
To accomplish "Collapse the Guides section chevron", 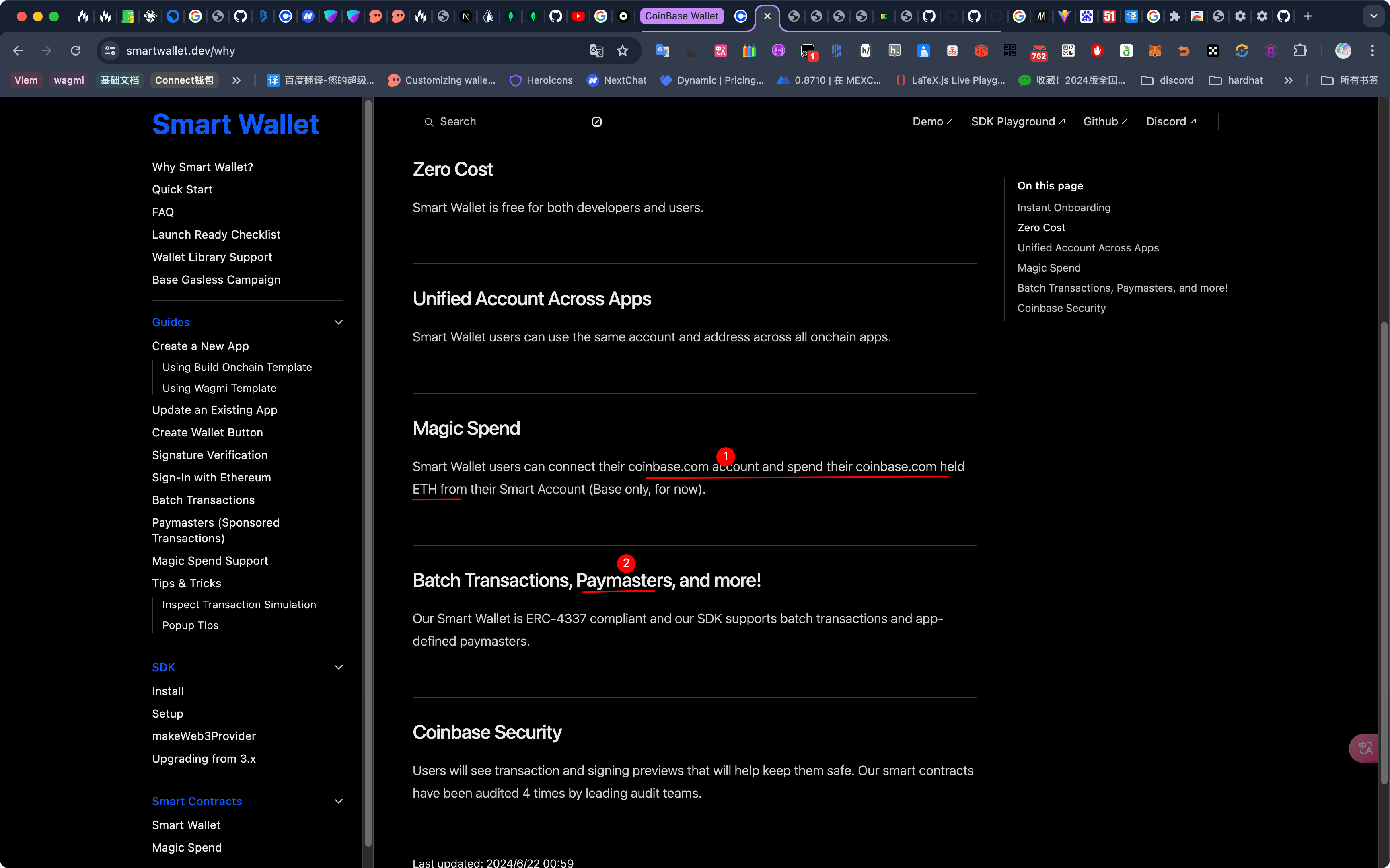I will click(x=339, y=322).
